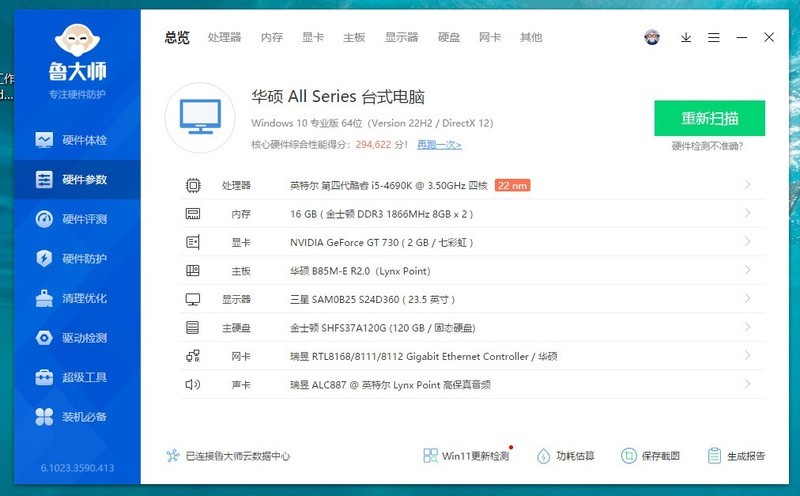Expand the 网卡 row chevron
Image resolution: width=800 pixels, height=496 pixels.
click(x=747, y=356)
